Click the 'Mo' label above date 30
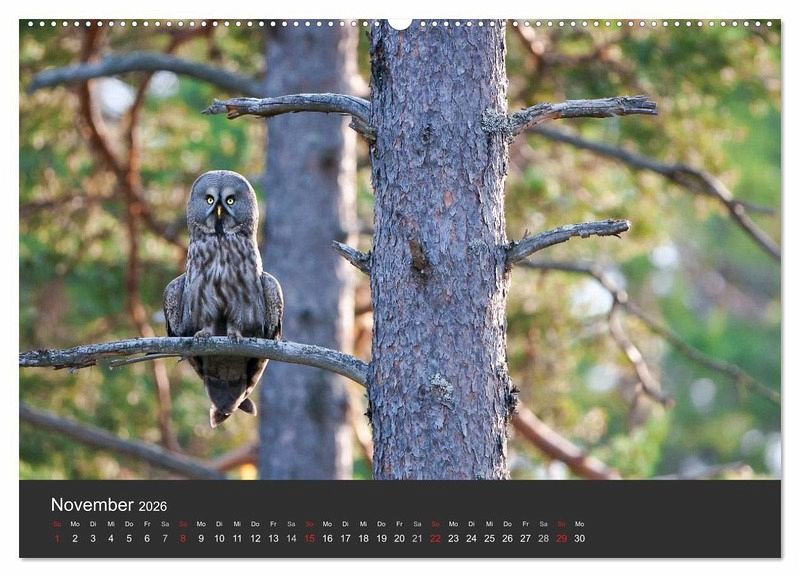800x577 pixels. 579,524
